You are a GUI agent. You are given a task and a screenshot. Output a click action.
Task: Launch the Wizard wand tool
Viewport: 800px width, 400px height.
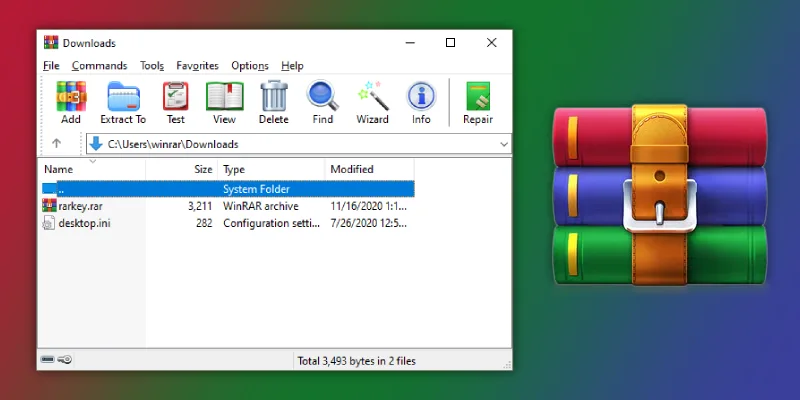[372, 103]
